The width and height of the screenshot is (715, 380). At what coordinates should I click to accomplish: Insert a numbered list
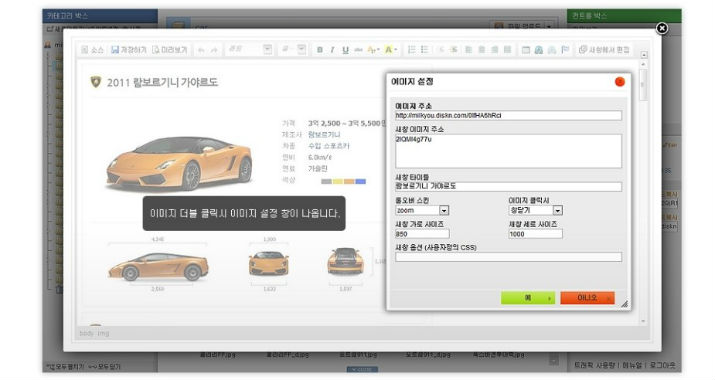(411, 50)
